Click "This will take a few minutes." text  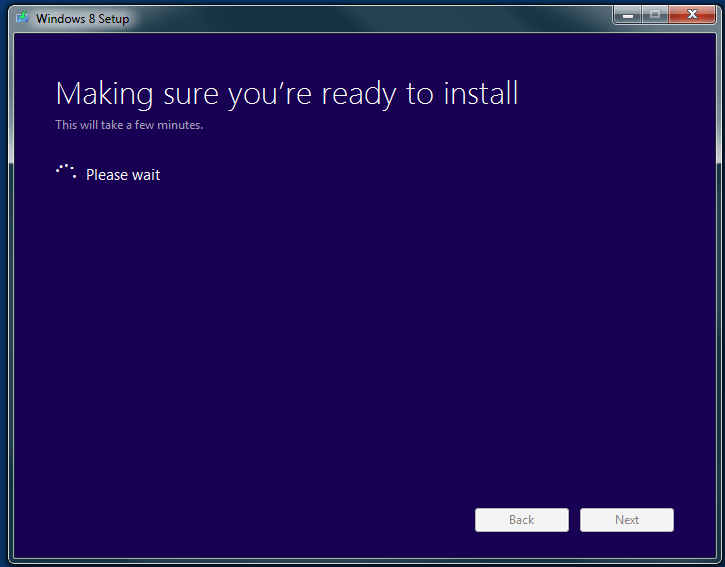click(x=129, y=125)
